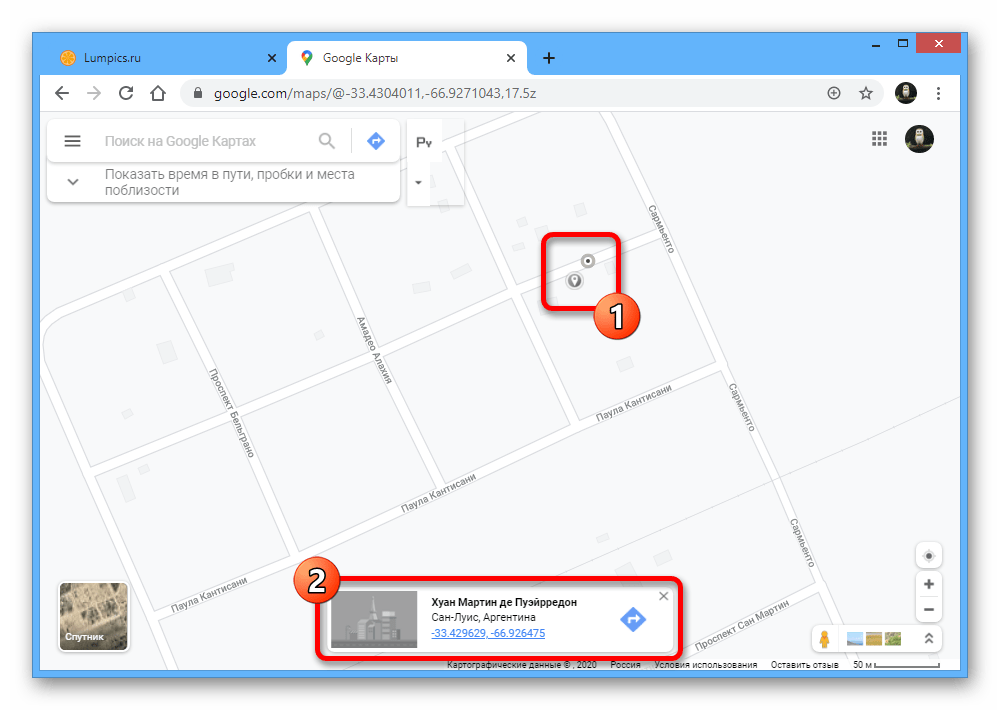The width and height of the screenshot is (1000, 710).
Task: Bookmark this page with the star
Action: click(866, 93)
